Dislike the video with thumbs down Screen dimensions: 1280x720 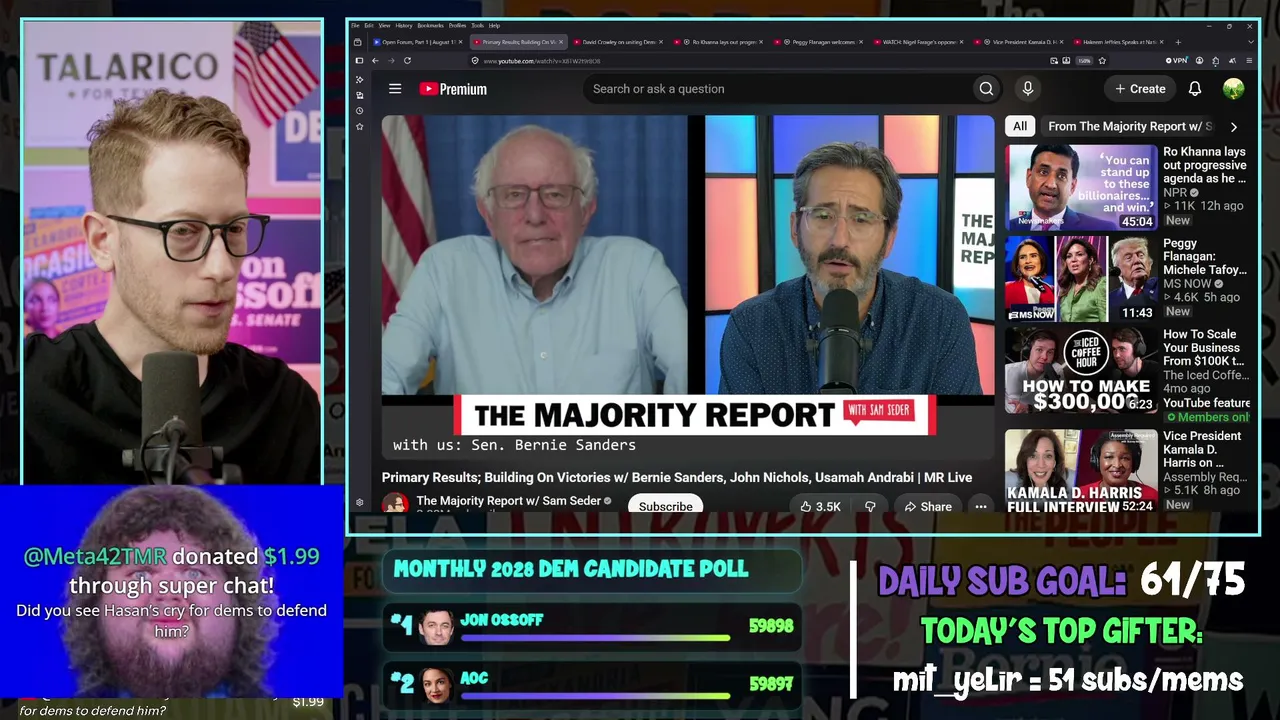point(870,507)
